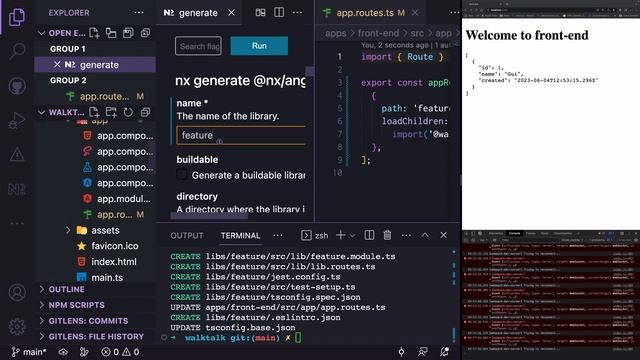
Task: Open the terminal launch profile dropdown arrow
Action: 353,236
